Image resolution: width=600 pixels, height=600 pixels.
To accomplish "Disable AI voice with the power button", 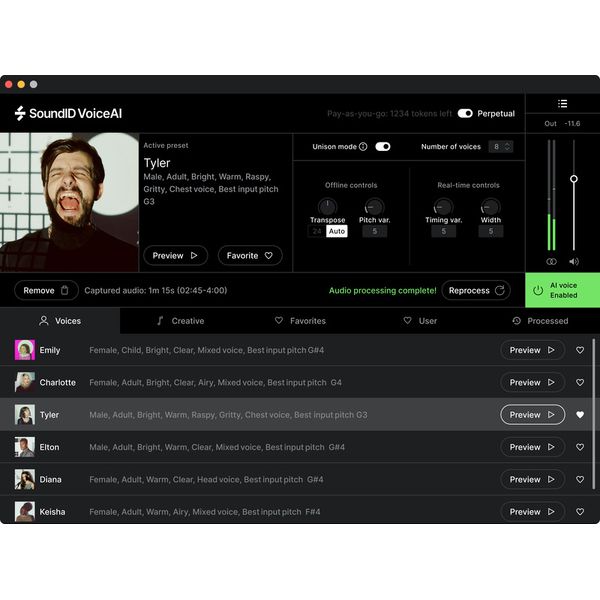I will [x=538, y=290].
